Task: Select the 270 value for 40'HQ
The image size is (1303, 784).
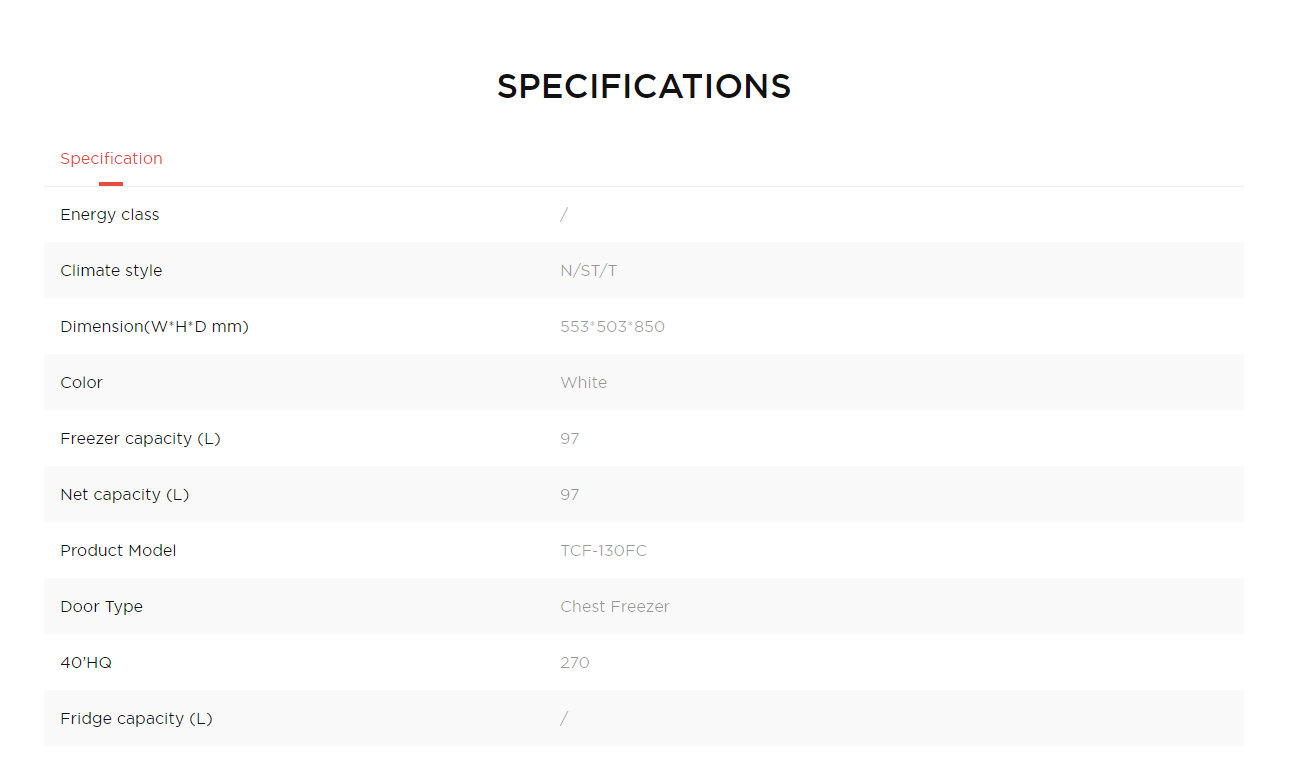Action: coord(575,663)
